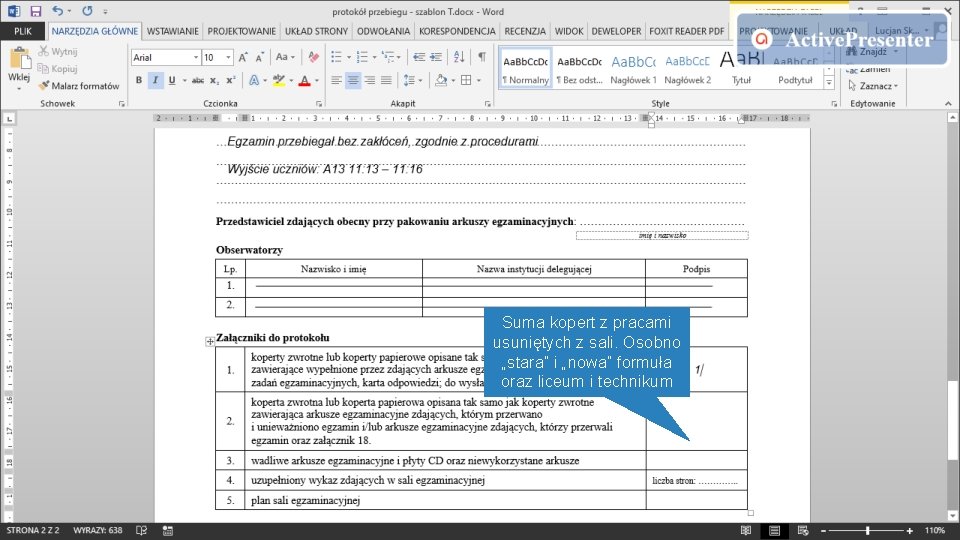Apply paragraph shading

click(441, 80)
